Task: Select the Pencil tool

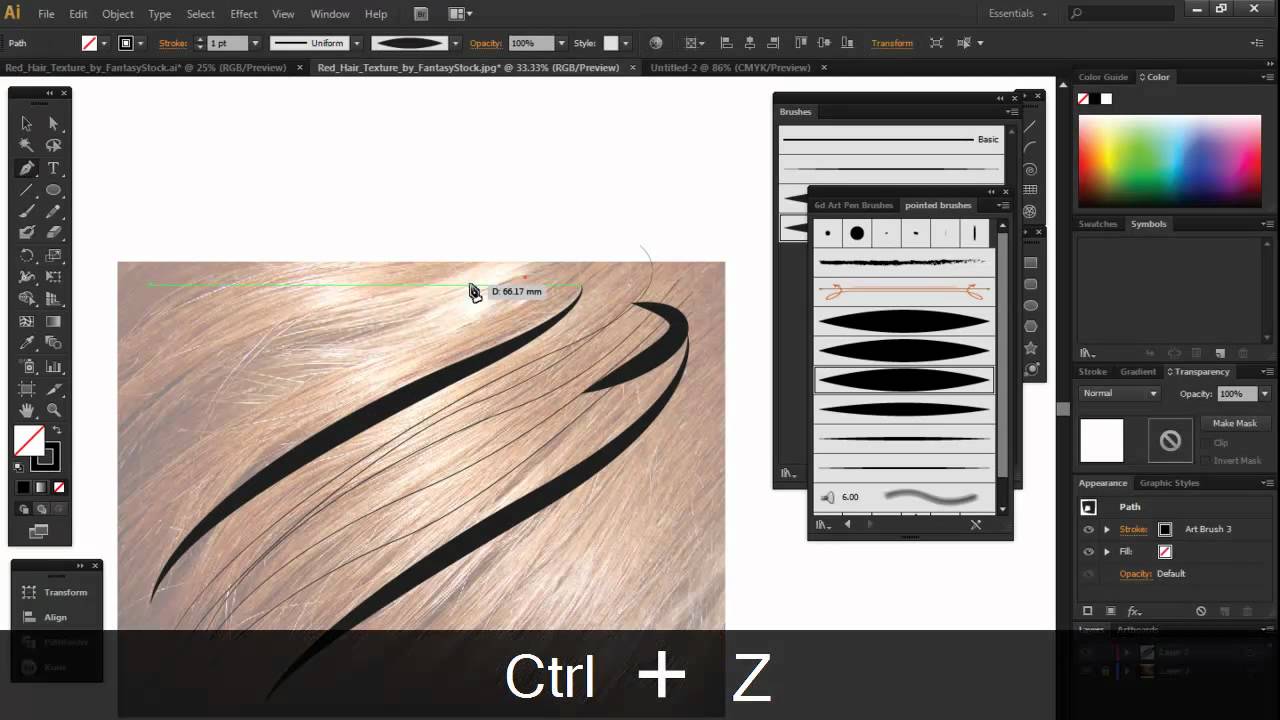Action: click(x=53, y=211)
